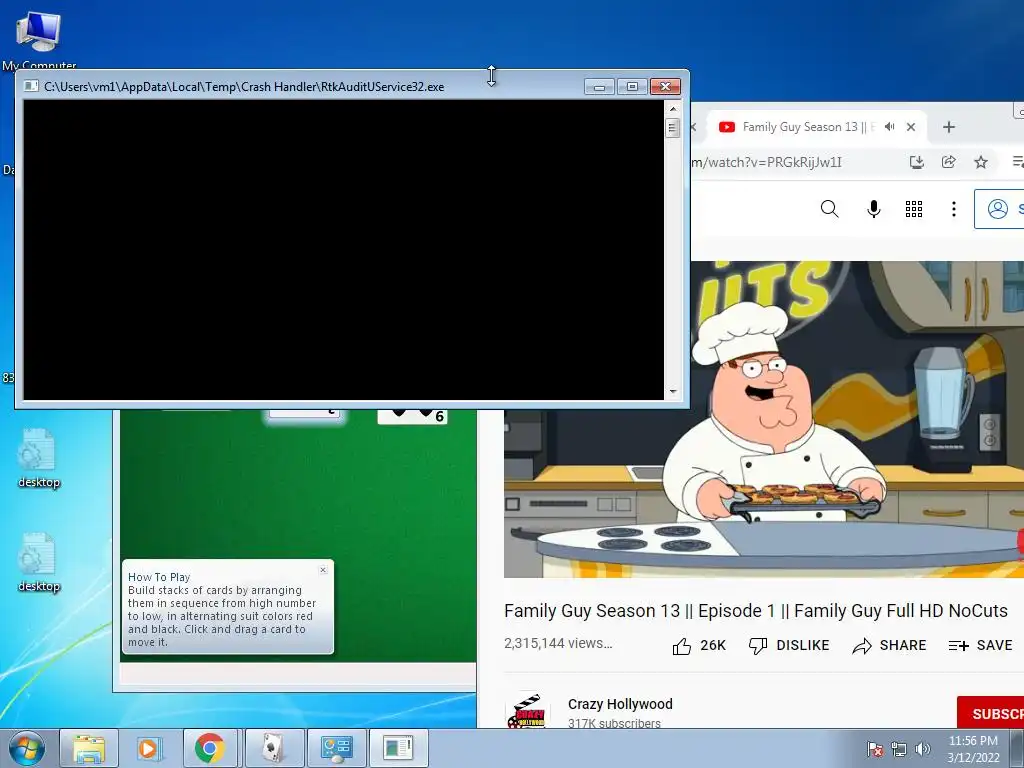
Task: Like the video with thumbs up
Action: coord(699,645)
